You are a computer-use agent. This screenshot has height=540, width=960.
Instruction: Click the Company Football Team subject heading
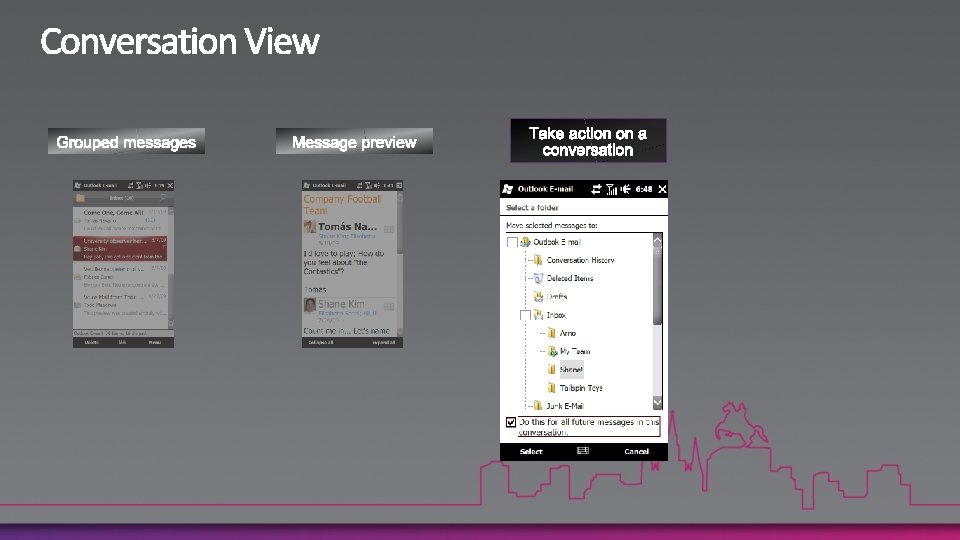coord(342,204)
